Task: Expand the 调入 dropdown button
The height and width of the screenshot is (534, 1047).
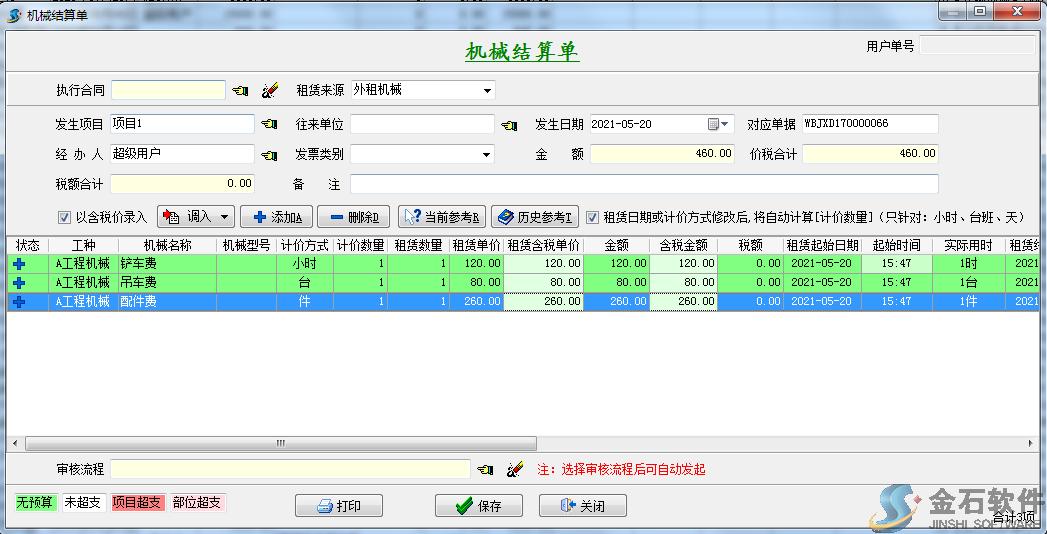Action: click(x=224, y=217)
